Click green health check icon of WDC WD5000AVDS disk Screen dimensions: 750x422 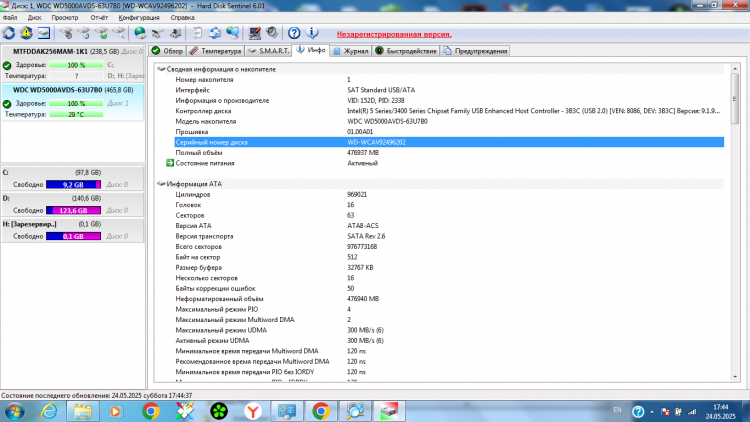[x=7, y=104]
